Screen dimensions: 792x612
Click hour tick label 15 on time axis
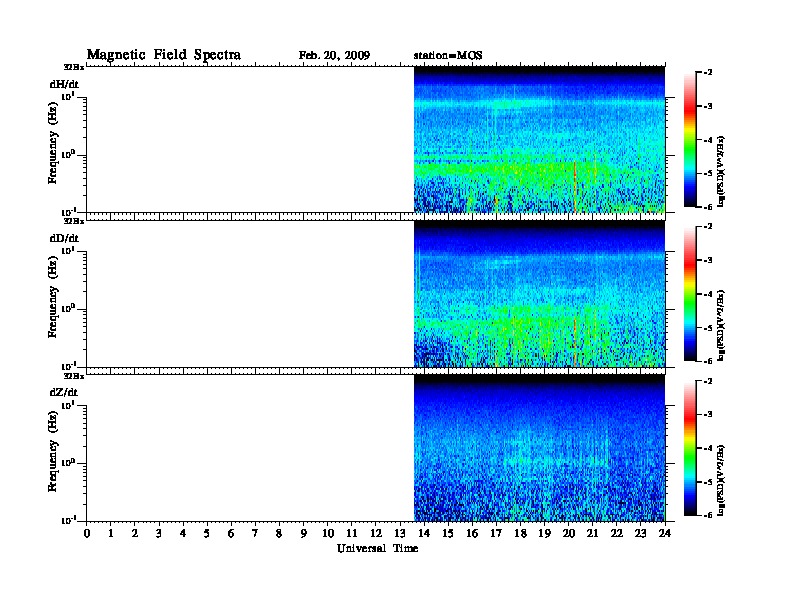[x=448, y=534]
